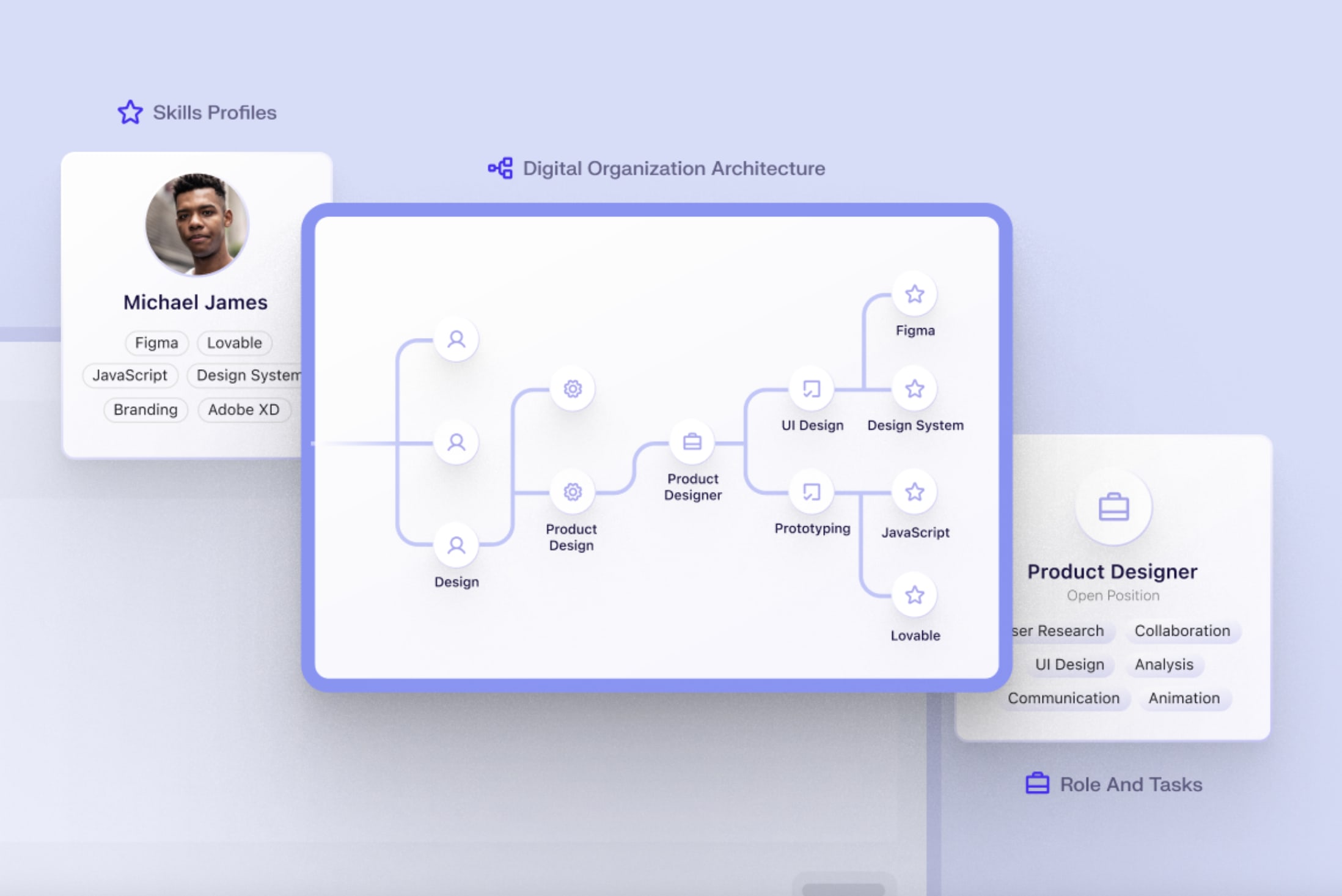Click the Figma label in diagram
This screenshot has width=1342, height=896.
click(x=915, y=331)
